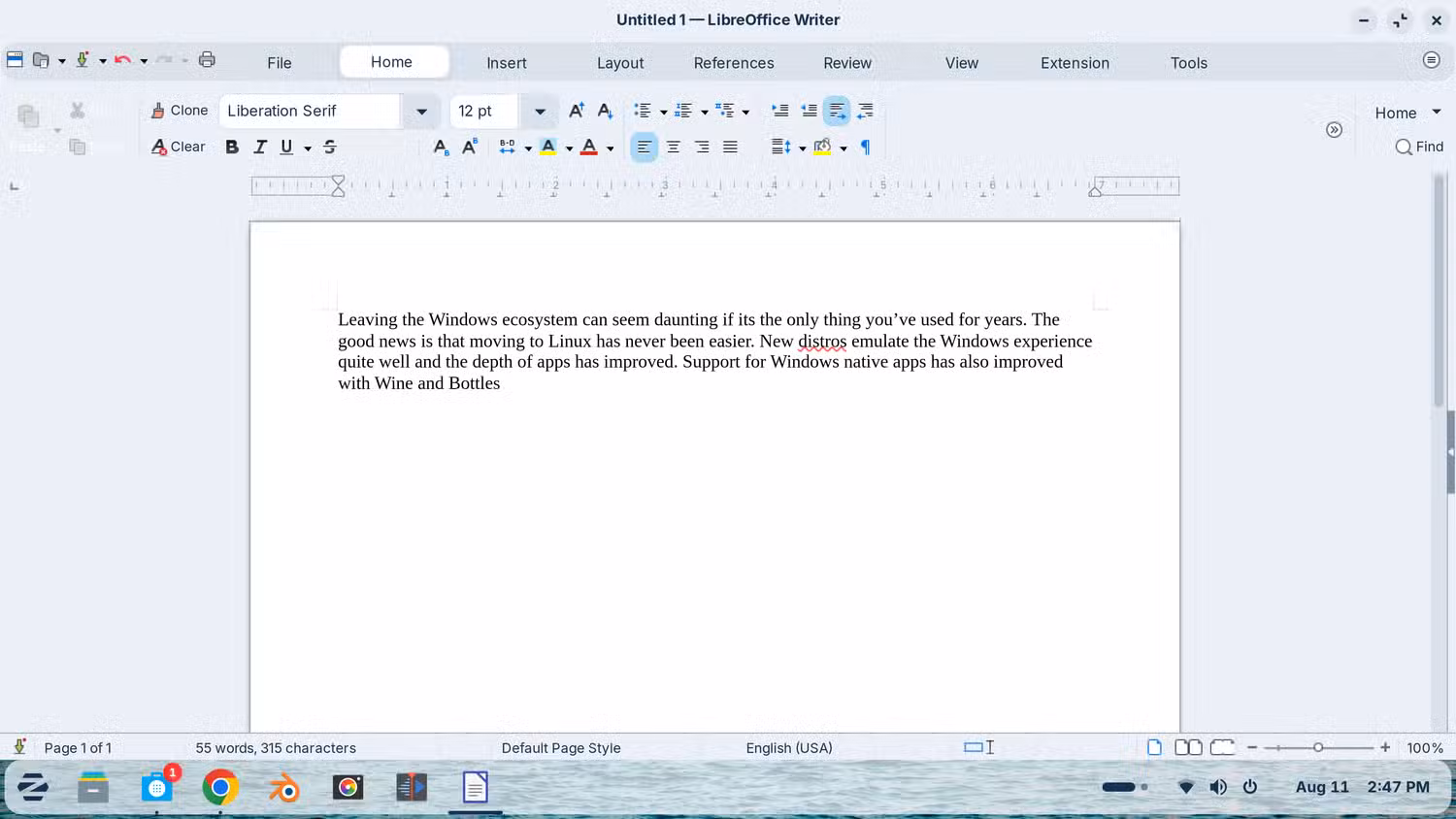1456x819 pixels.
Task: Expand toolbar overflow chevron button
Action: pos(1335,129)
